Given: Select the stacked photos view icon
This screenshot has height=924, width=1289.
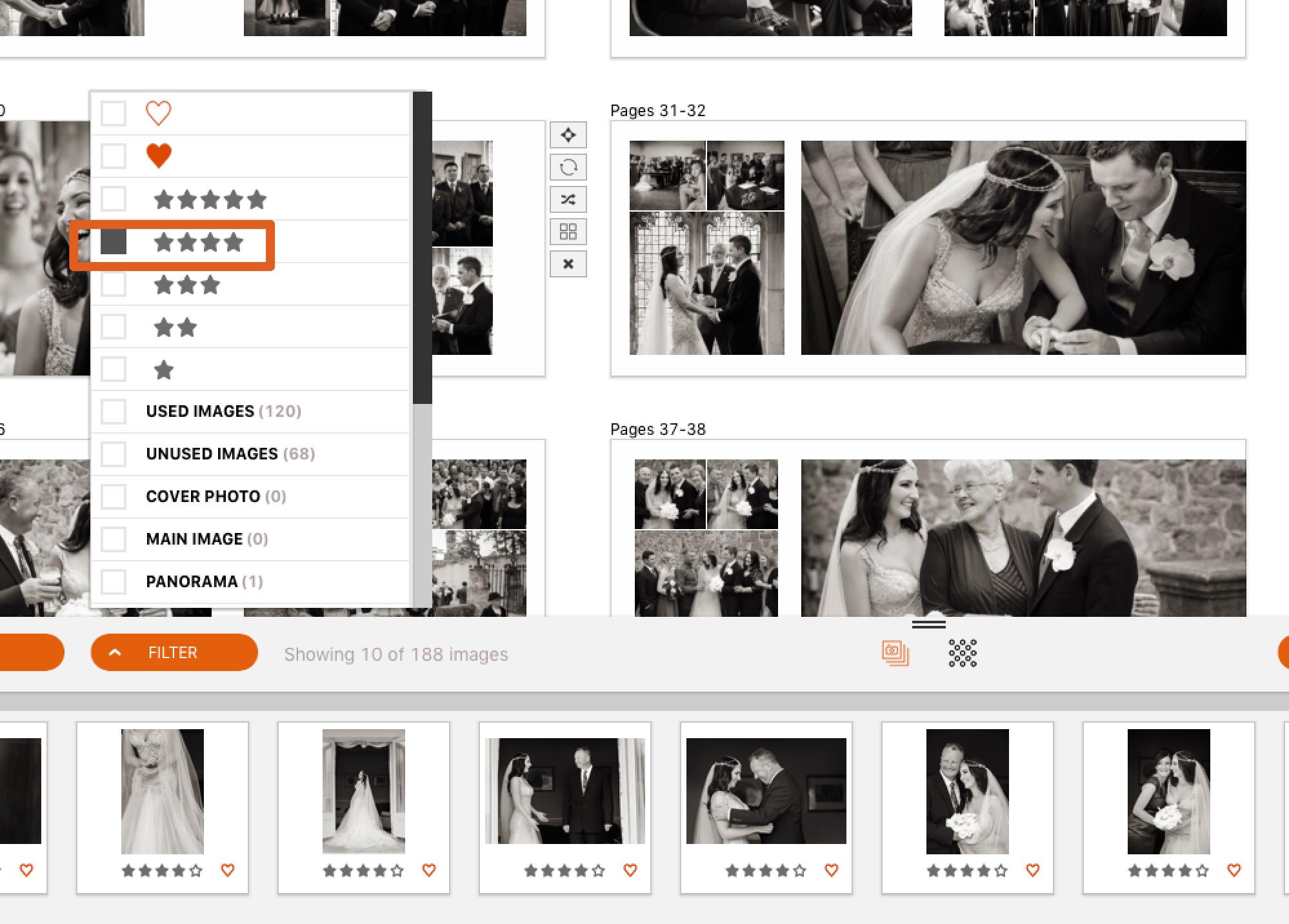Looking at the screenshot, I should tap(895, 653).
